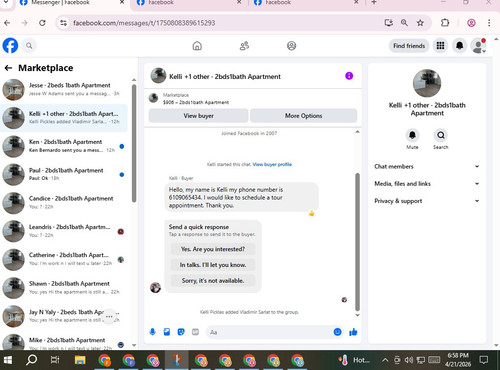Open site information icon in address bar
Screen dimensions: 500x370
coord(63,23)
